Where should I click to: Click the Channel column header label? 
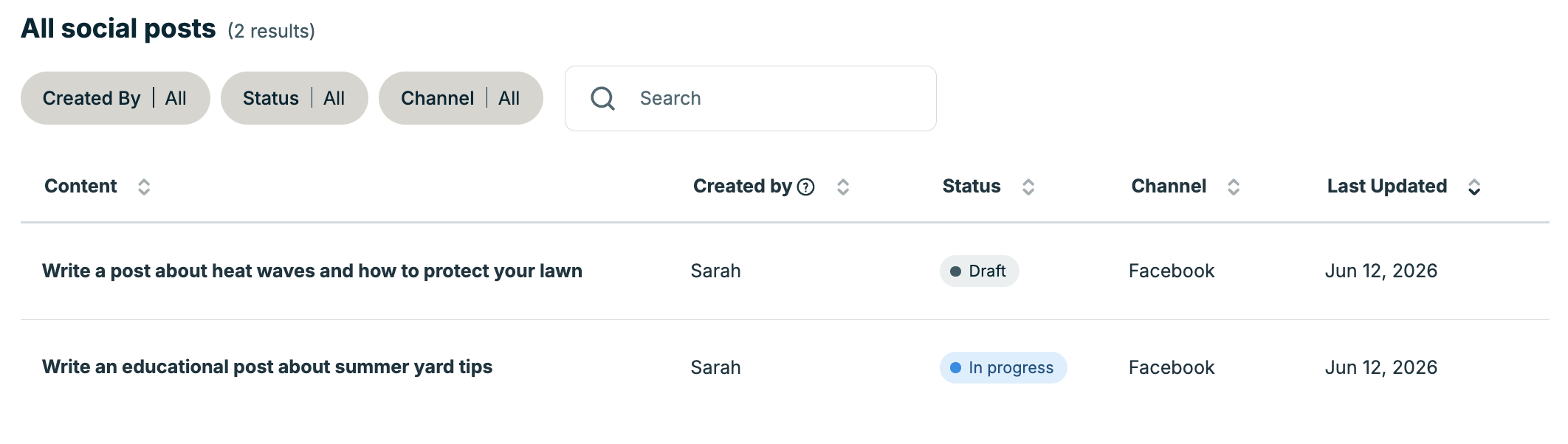pos(1169,186)
